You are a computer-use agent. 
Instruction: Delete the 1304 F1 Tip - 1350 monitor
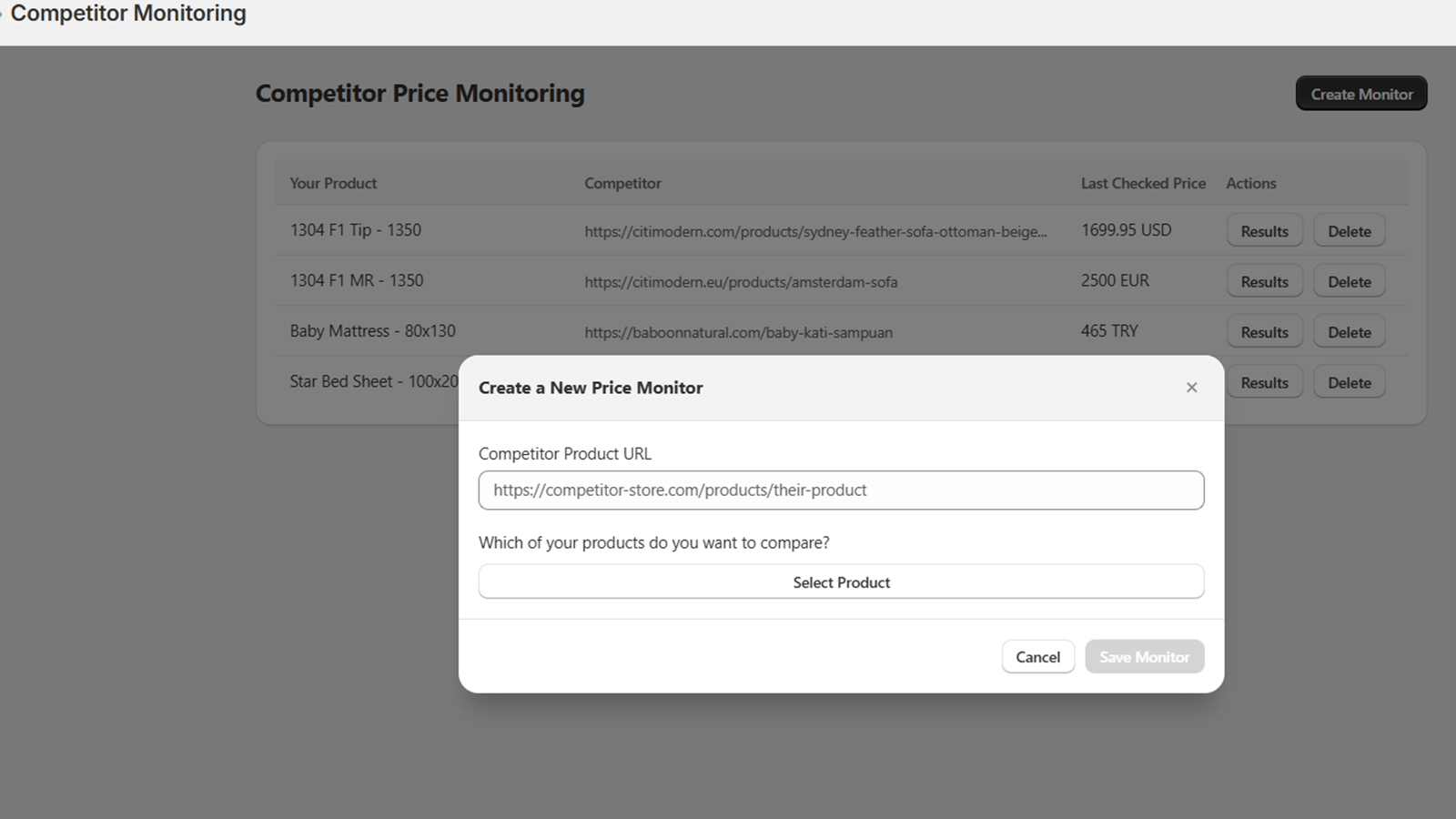coord(1349,230)
